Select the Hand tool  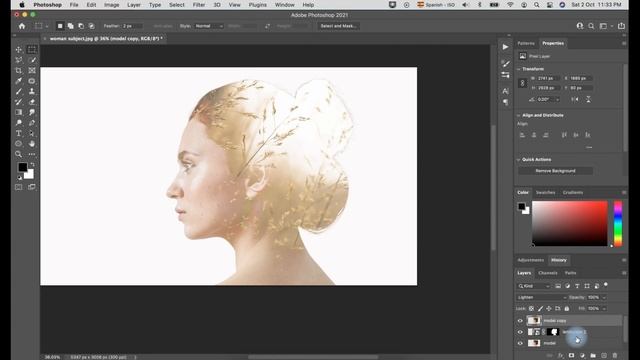tap(32, 144)
